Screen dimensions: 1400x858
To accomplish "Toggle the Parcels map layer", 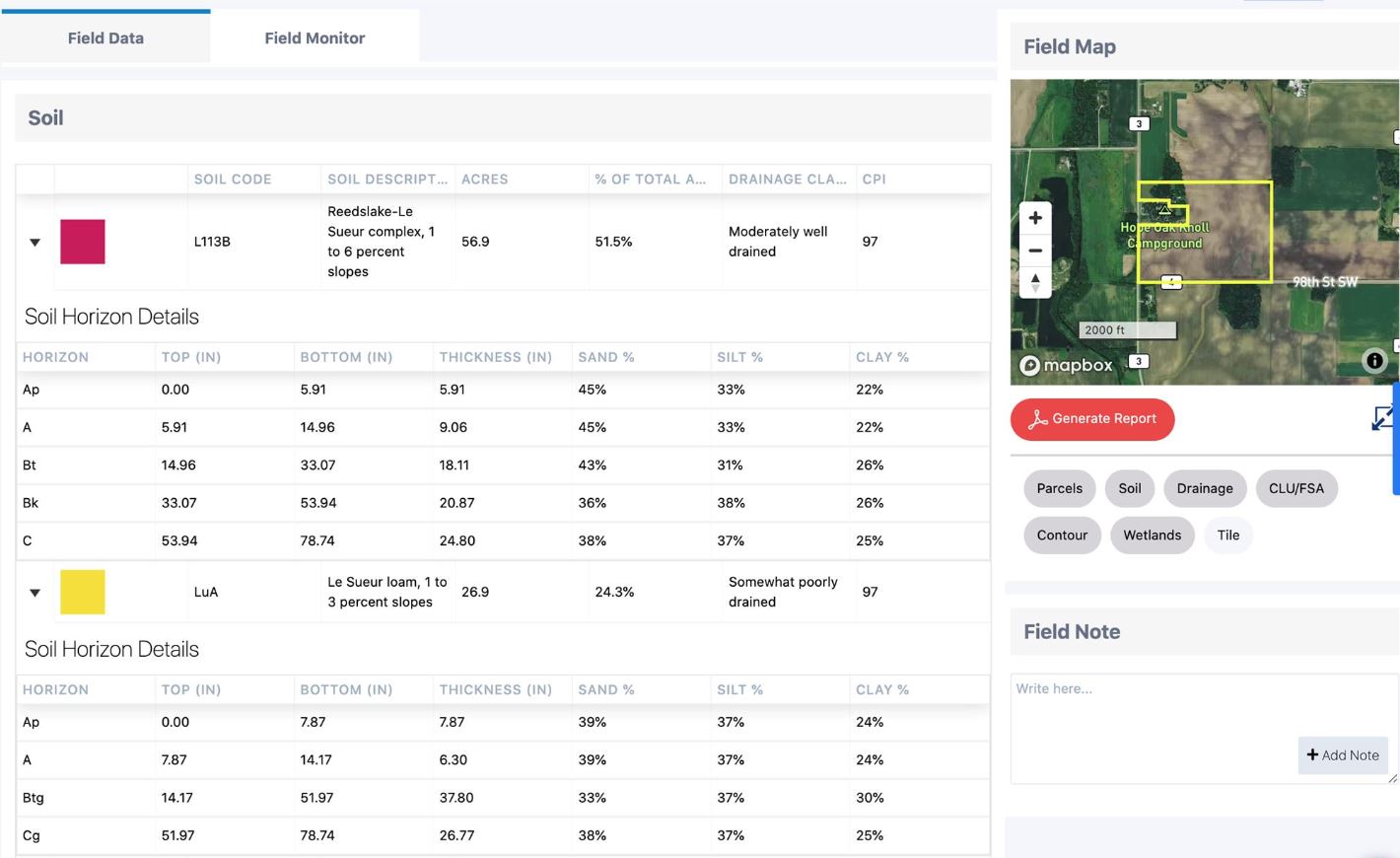I will click(x=1059, y=488).
